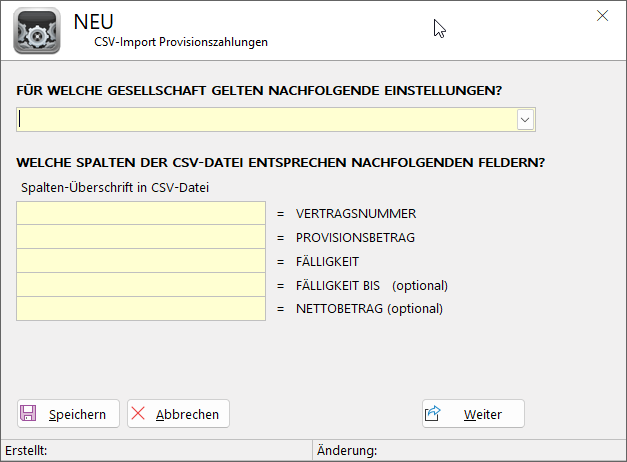The width and height of the screenshot is (627, 462).
Task: Click the gear application icon in the header
Action: coord(37,30)
